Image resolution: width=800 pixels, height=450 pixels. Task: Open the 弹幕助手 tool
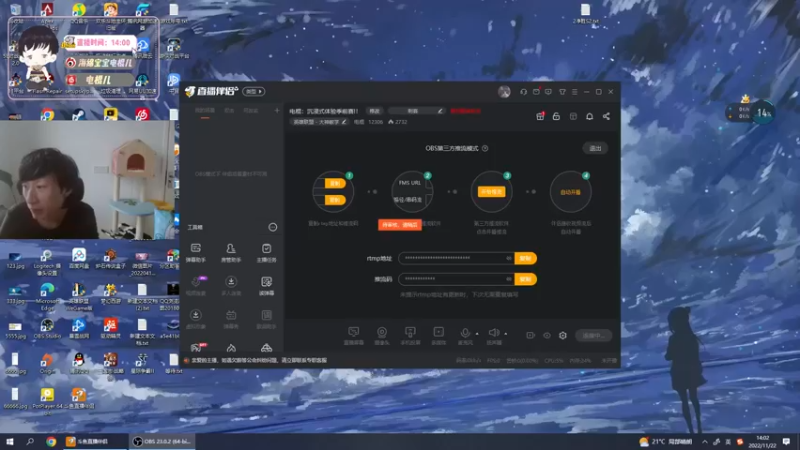[x=195, y=253]
